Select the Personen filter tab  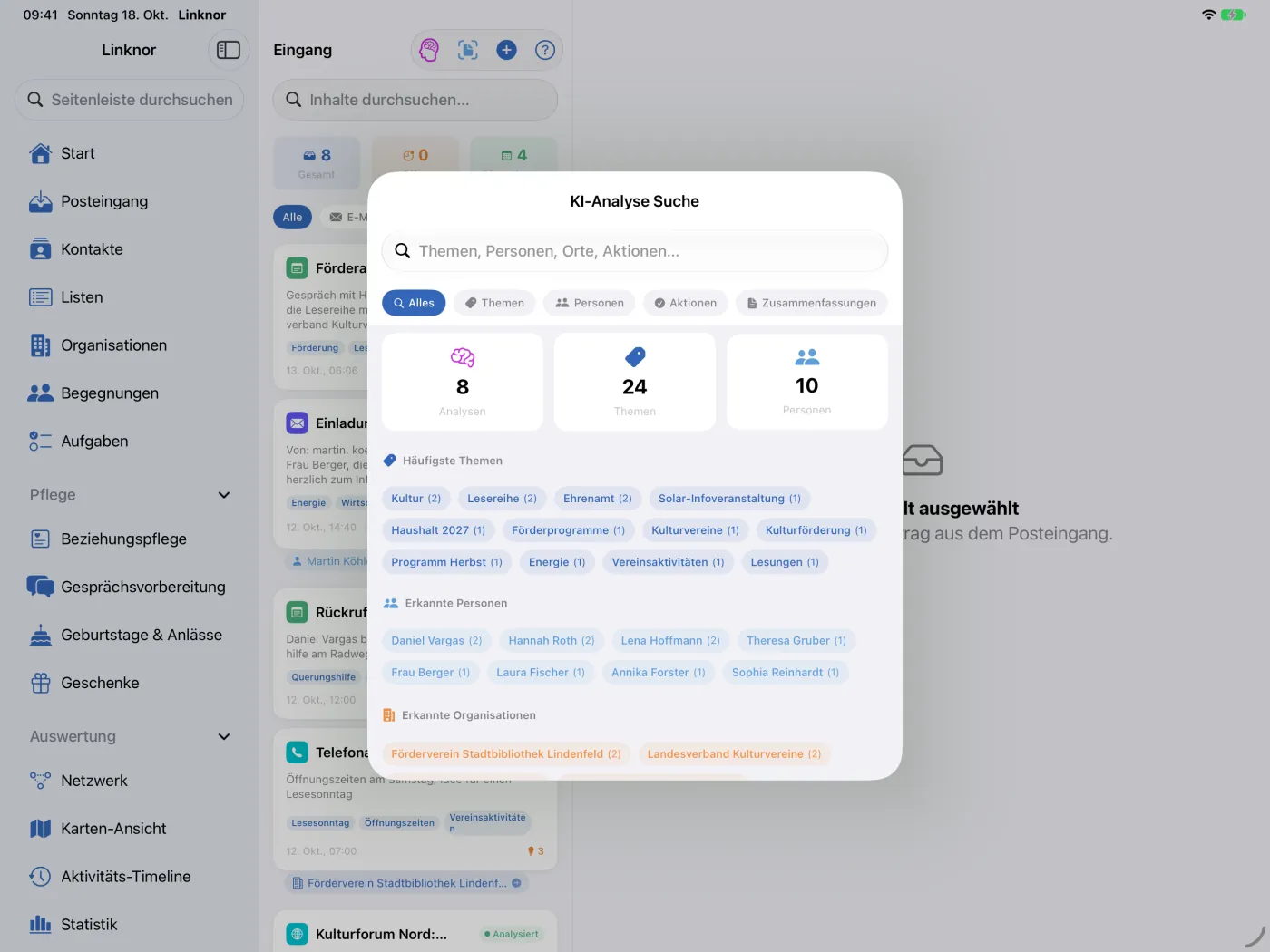pyautogui.click(x=590, y=303)
